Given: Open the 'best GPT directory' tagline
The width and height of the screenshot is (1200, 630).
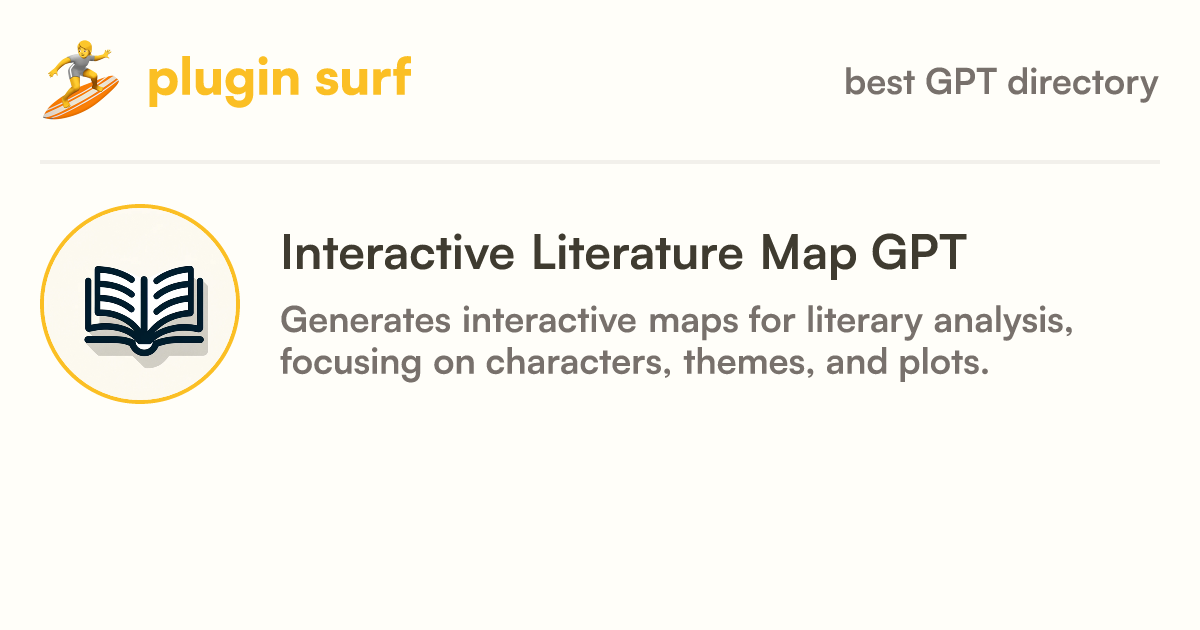Looking at the screenshot, I should click(1001, 82).
